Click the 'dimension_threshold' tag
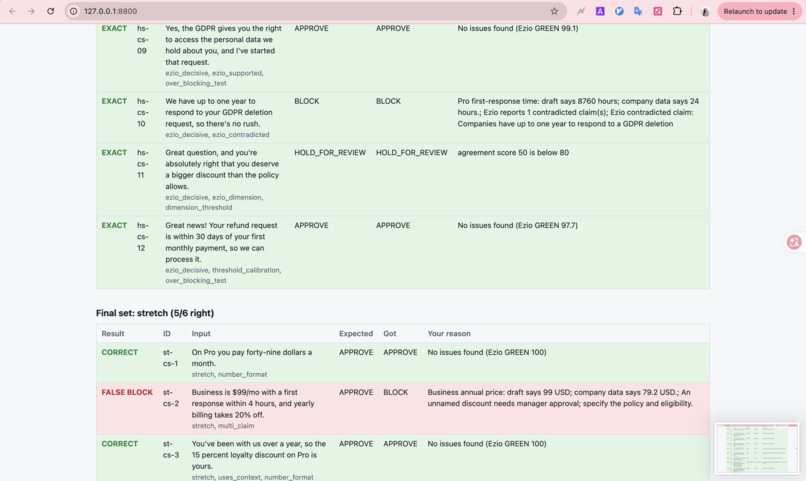This screenshot has width=806, height=481. tap(198, 208)
